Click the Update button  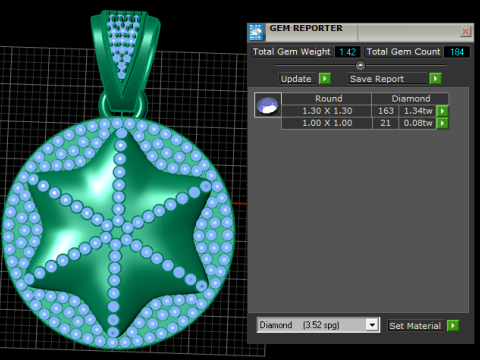(297, 79)
